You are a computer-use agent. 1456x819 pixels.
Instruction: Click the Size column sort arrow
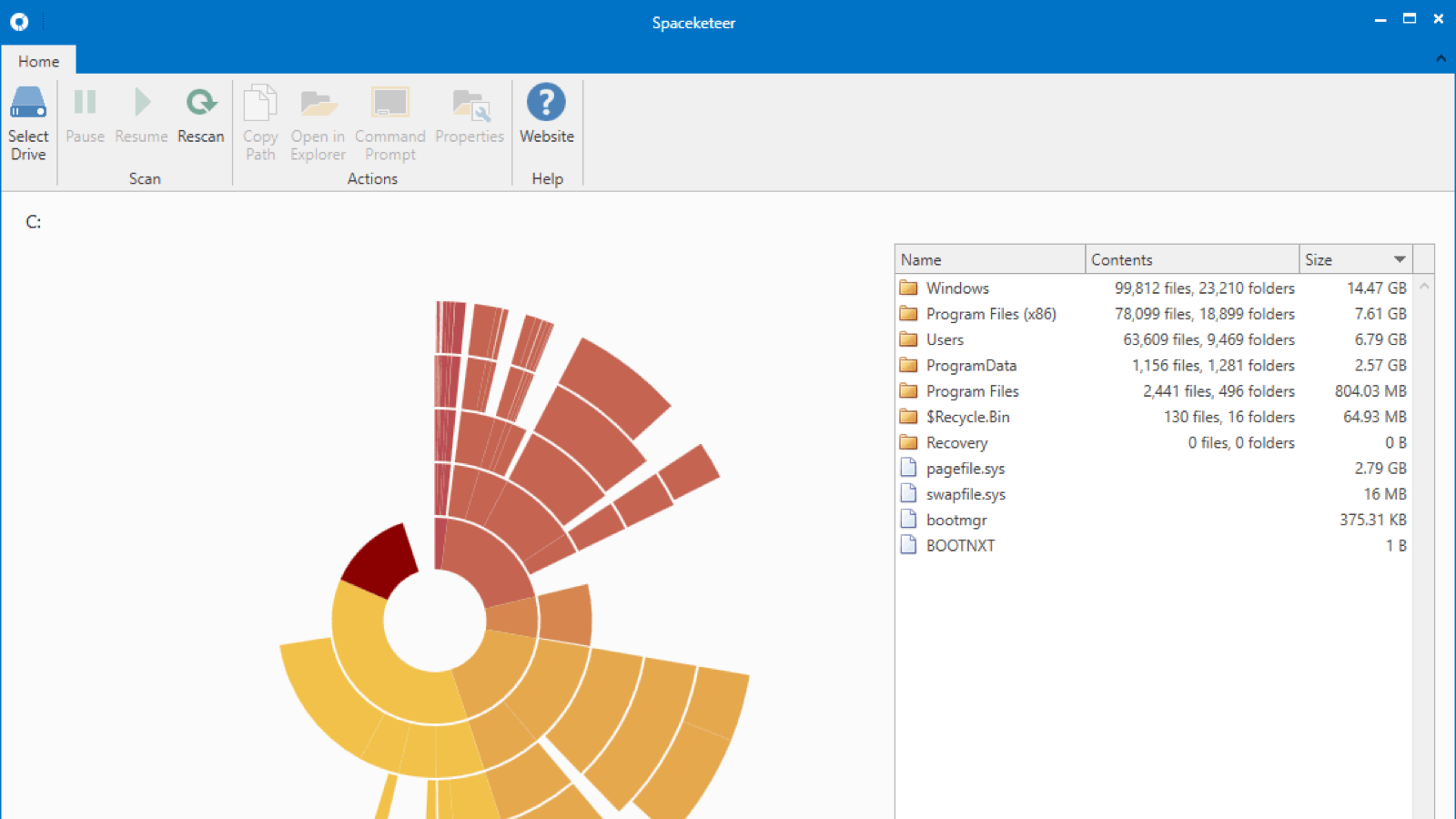[1400, 259]
